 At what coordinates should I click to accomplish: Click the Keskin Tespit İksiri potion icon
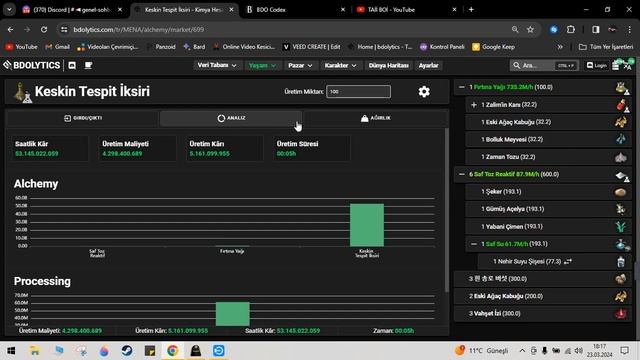(x=21, y=93)
